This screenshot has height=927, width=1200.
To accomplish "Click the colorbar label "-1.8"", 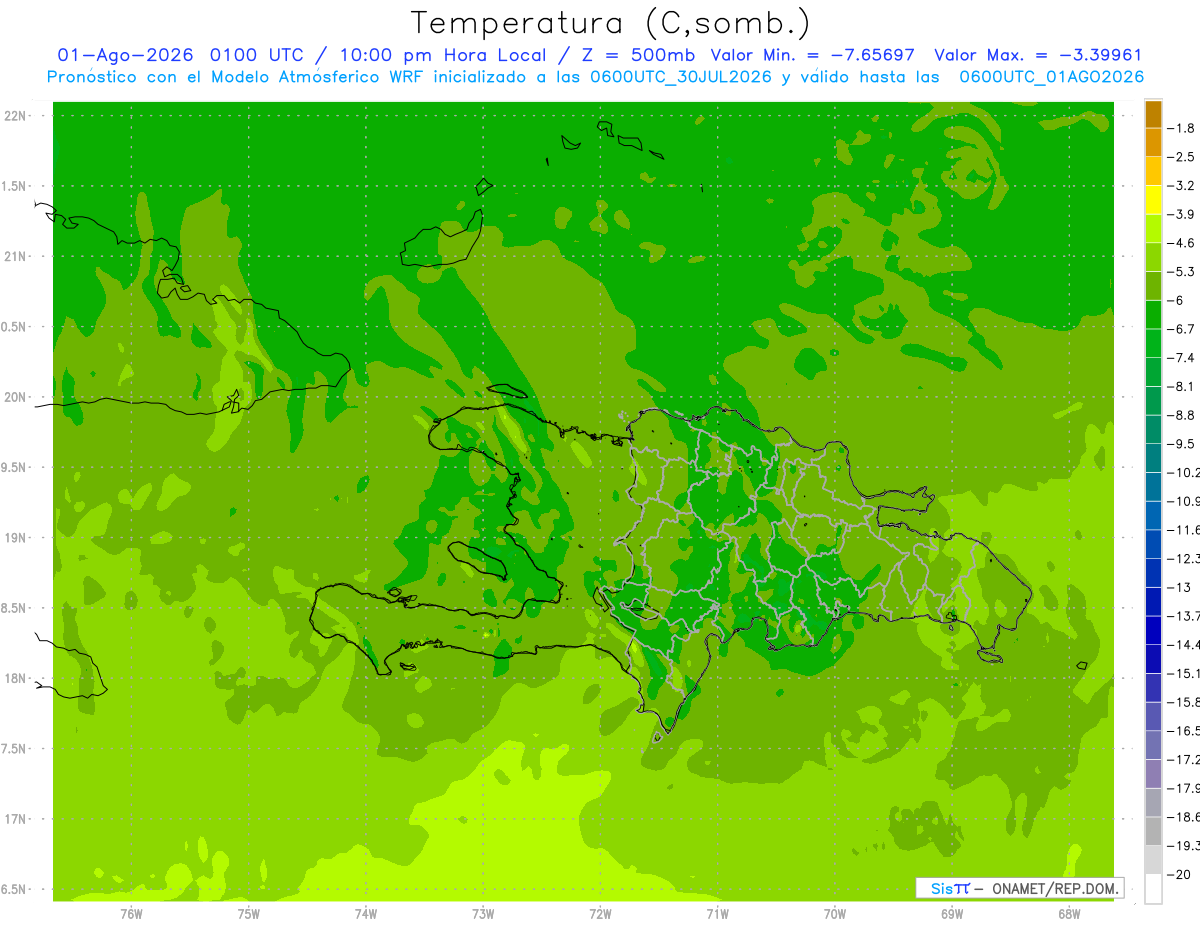I will [x=1183, y=128].
